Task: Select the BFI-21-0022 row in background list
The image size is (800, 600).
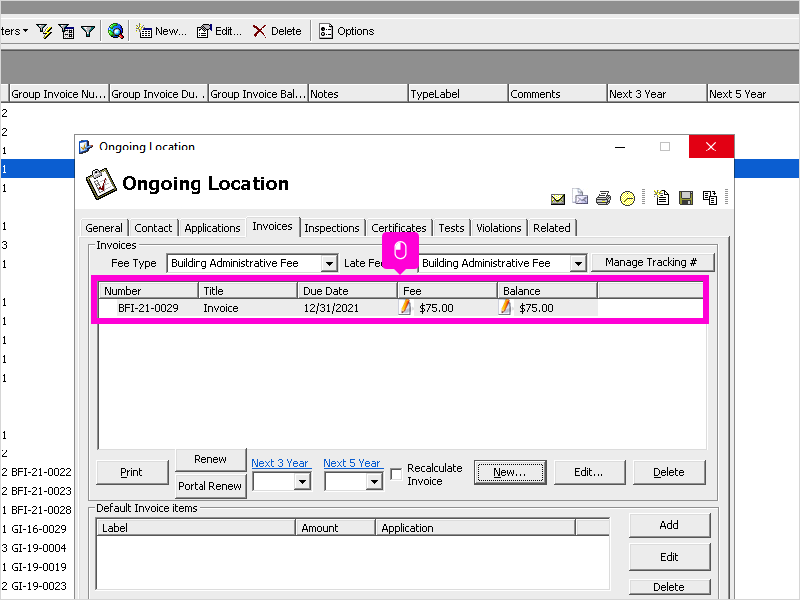Action: pyautogui.click(x=37, y=472)
